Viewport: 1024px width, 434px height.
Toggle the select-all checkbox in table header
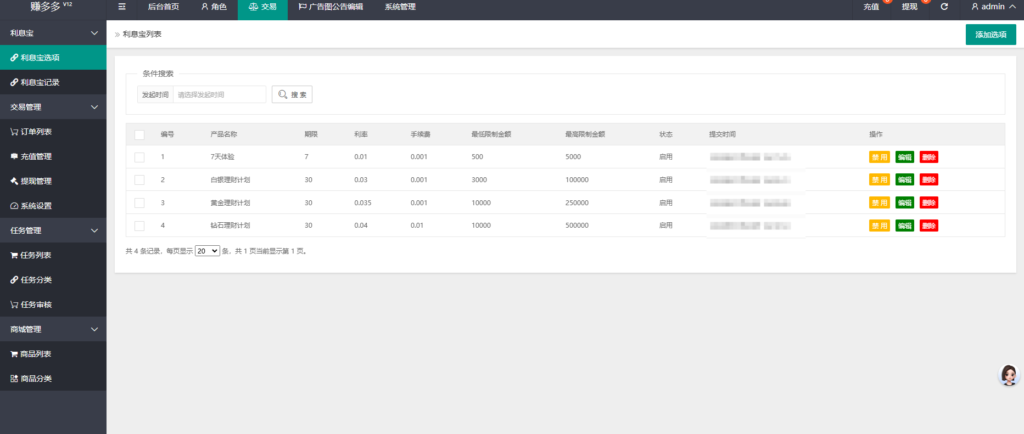139,134
